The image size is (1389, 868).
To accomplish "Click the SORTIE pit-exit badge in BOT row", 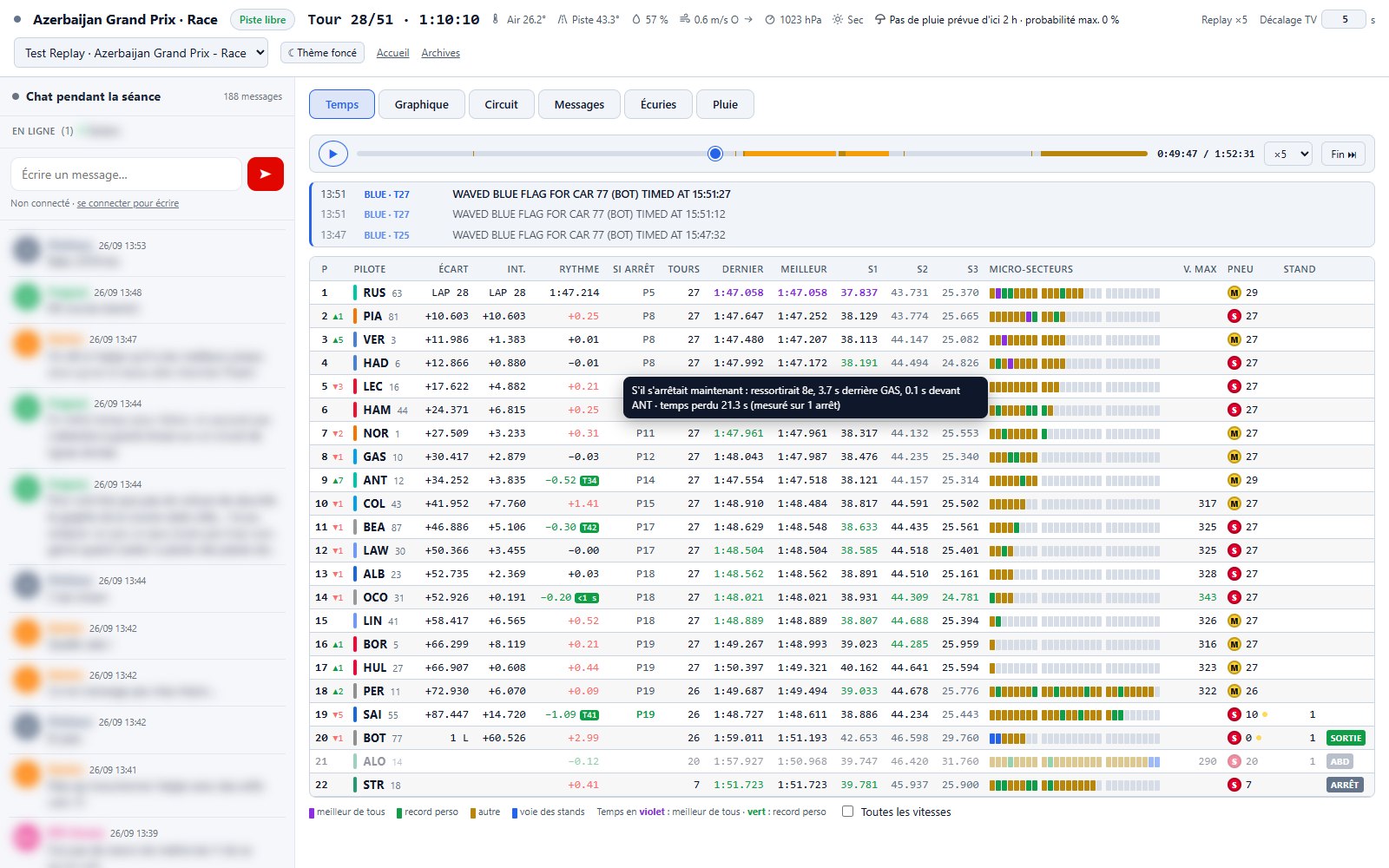I will 1346,738.
